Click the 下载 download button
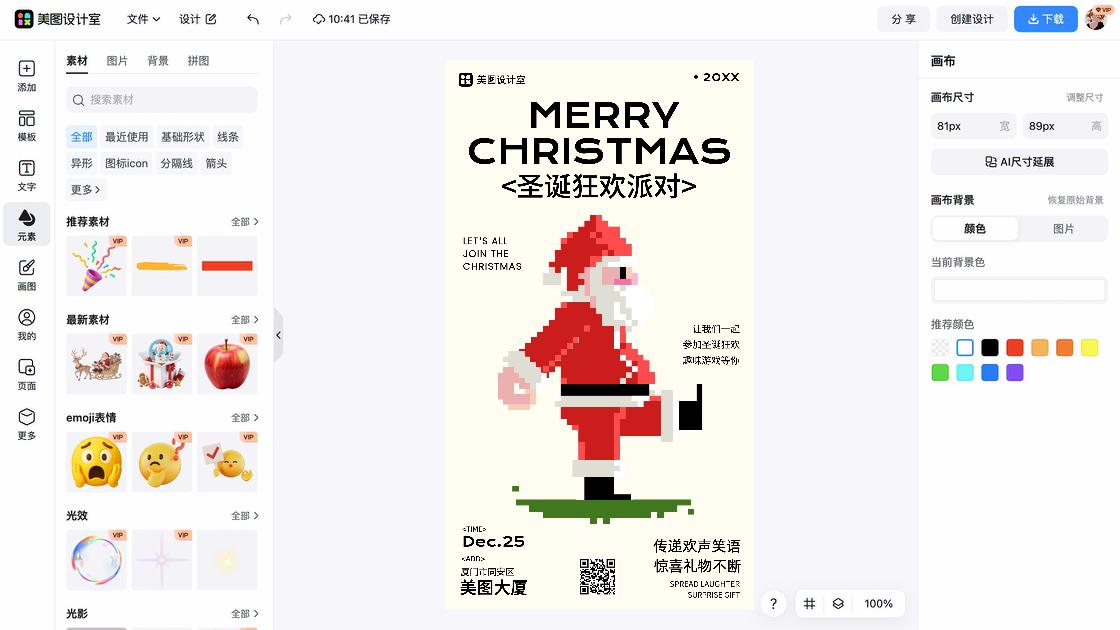This screenshot has width=1120, height=630. 1045,19
